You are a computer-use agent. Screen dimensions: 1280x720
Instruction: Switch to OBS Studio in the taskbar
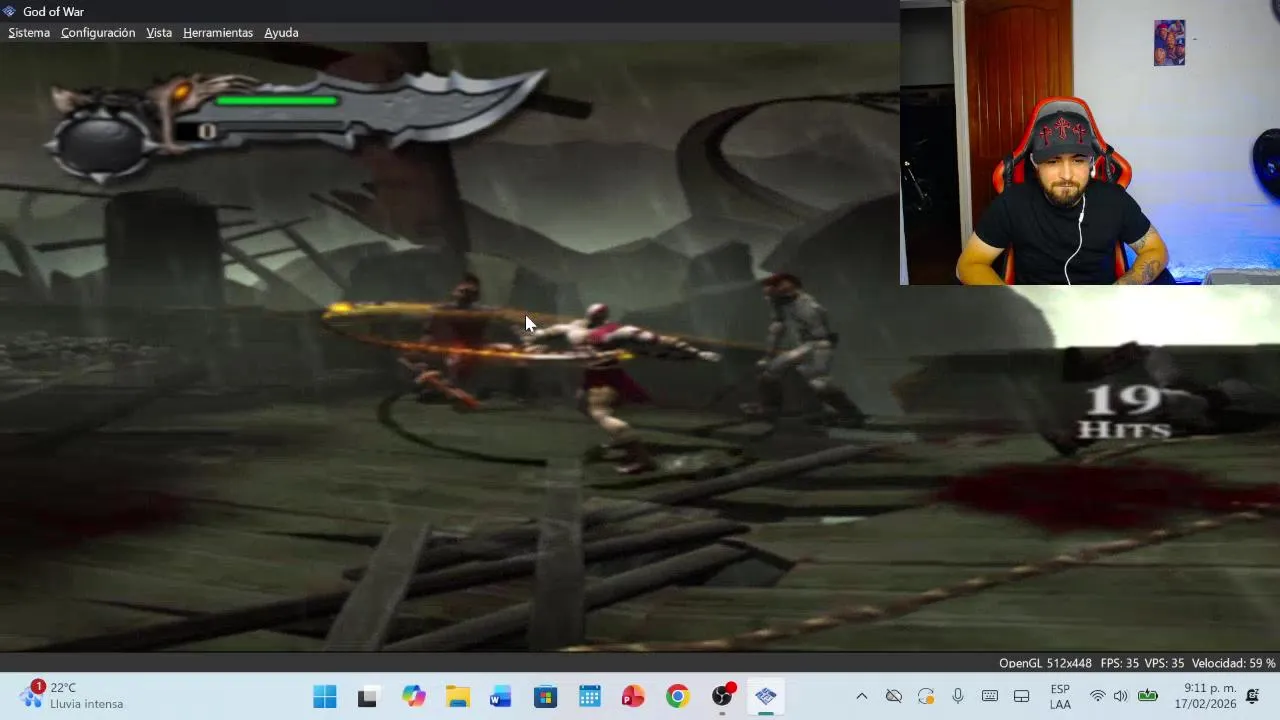(722, 697)
